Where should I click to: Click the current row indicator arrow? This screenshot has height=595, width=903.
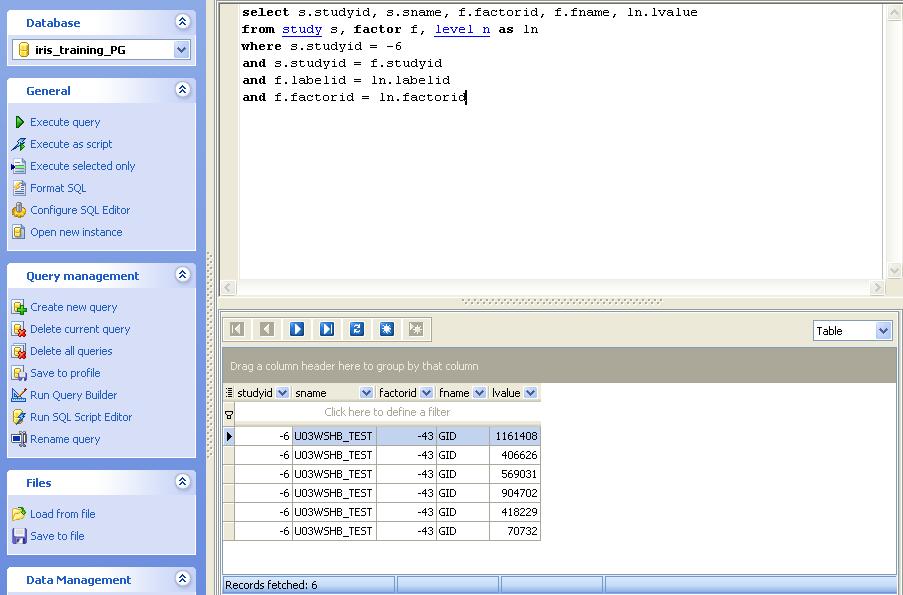(229, 436)
